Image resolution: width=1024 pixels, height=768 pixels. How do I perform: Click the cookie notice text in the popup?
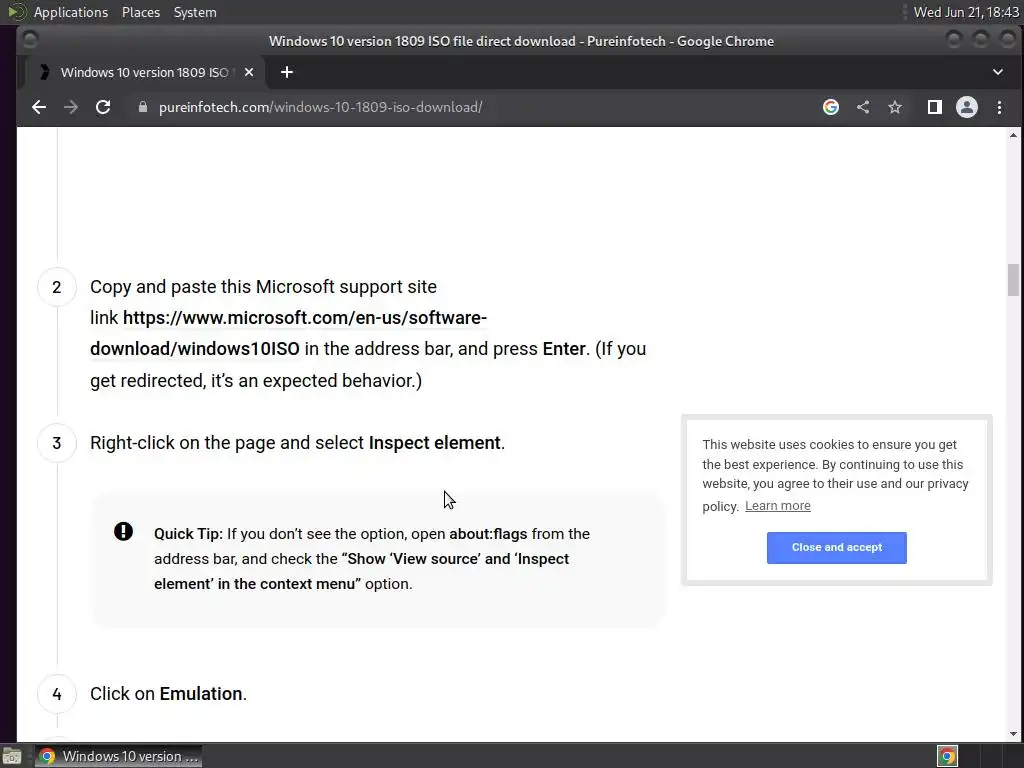[x=835, y=475]
